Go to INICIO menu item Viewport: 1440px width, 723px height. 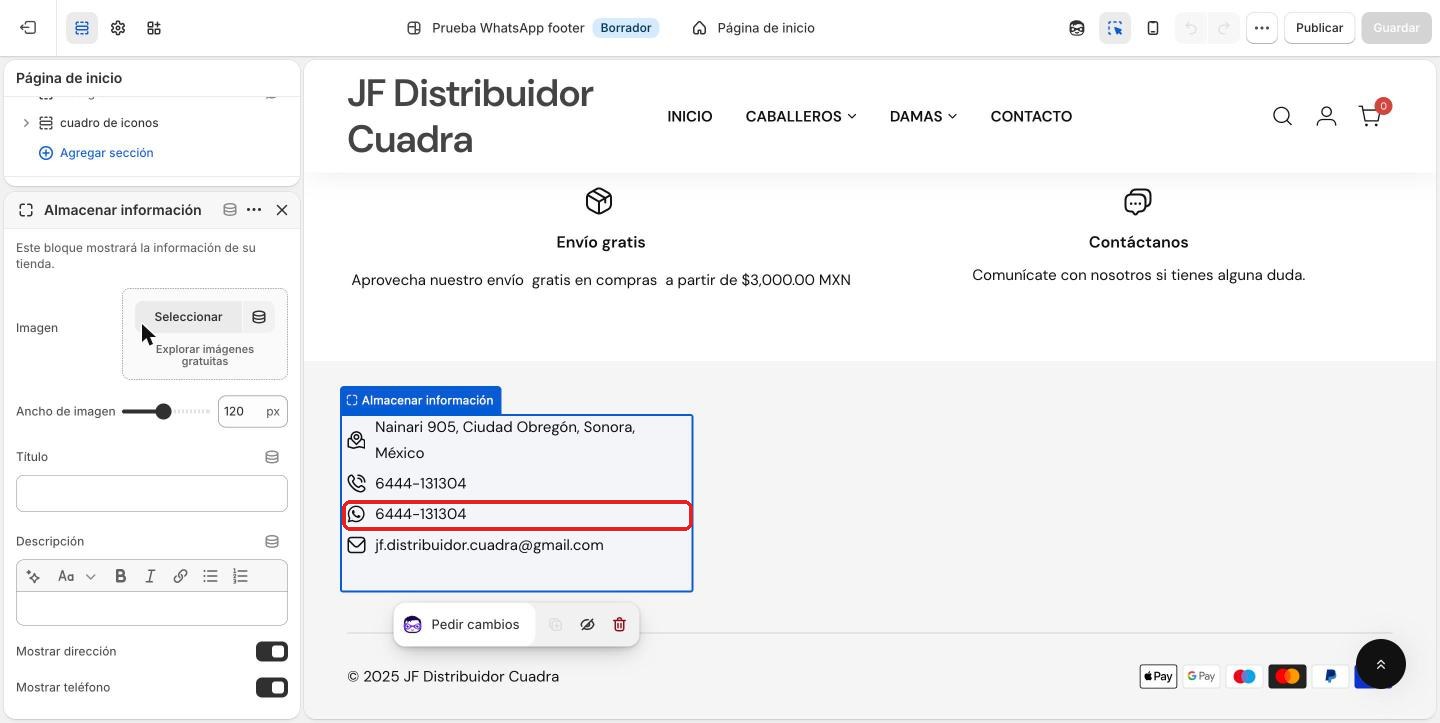pyautogui.click(x=690, y=116)
